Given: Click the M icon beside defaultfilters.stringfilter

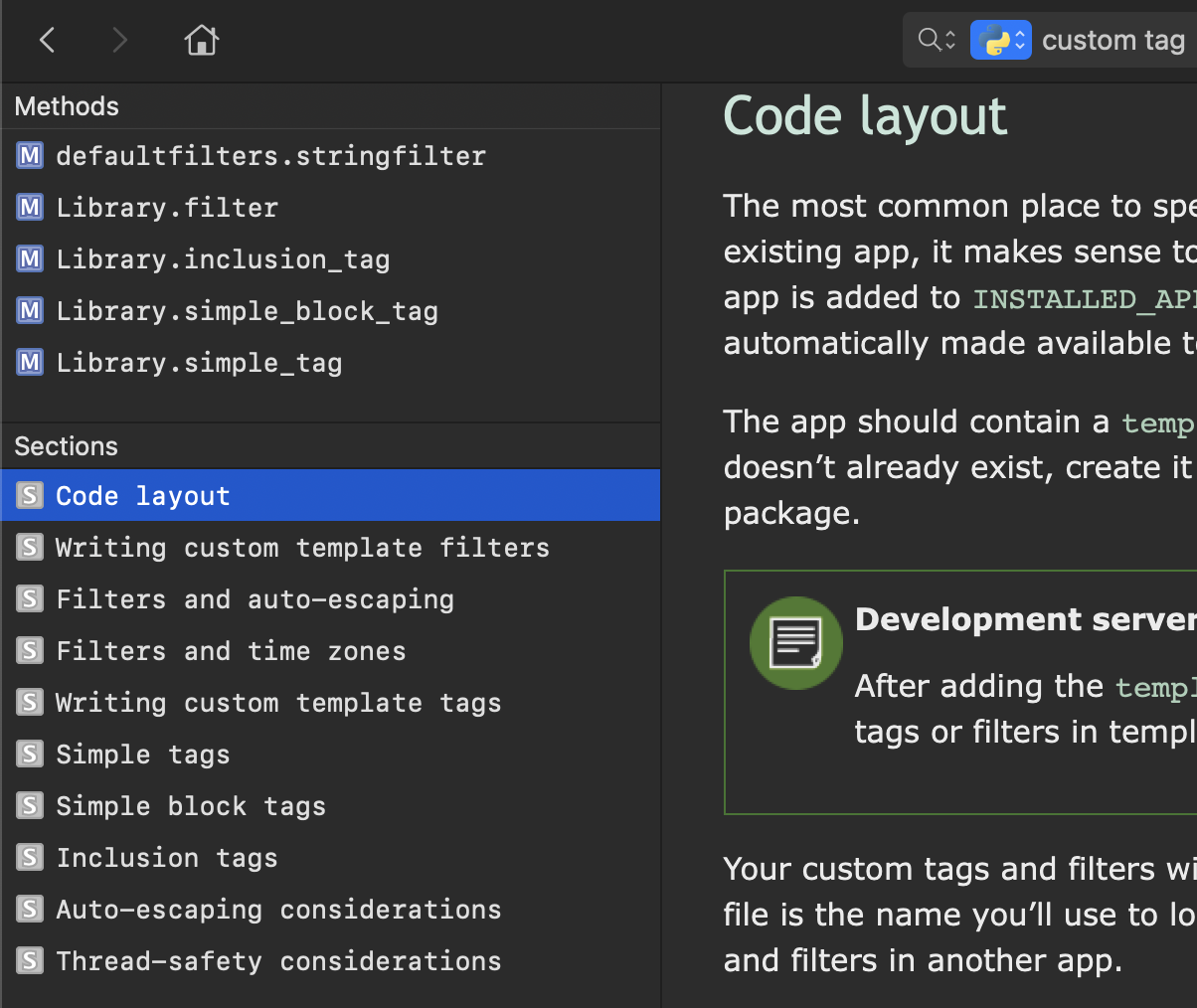Looking at the screenshot, I should [x=30, y=156].
